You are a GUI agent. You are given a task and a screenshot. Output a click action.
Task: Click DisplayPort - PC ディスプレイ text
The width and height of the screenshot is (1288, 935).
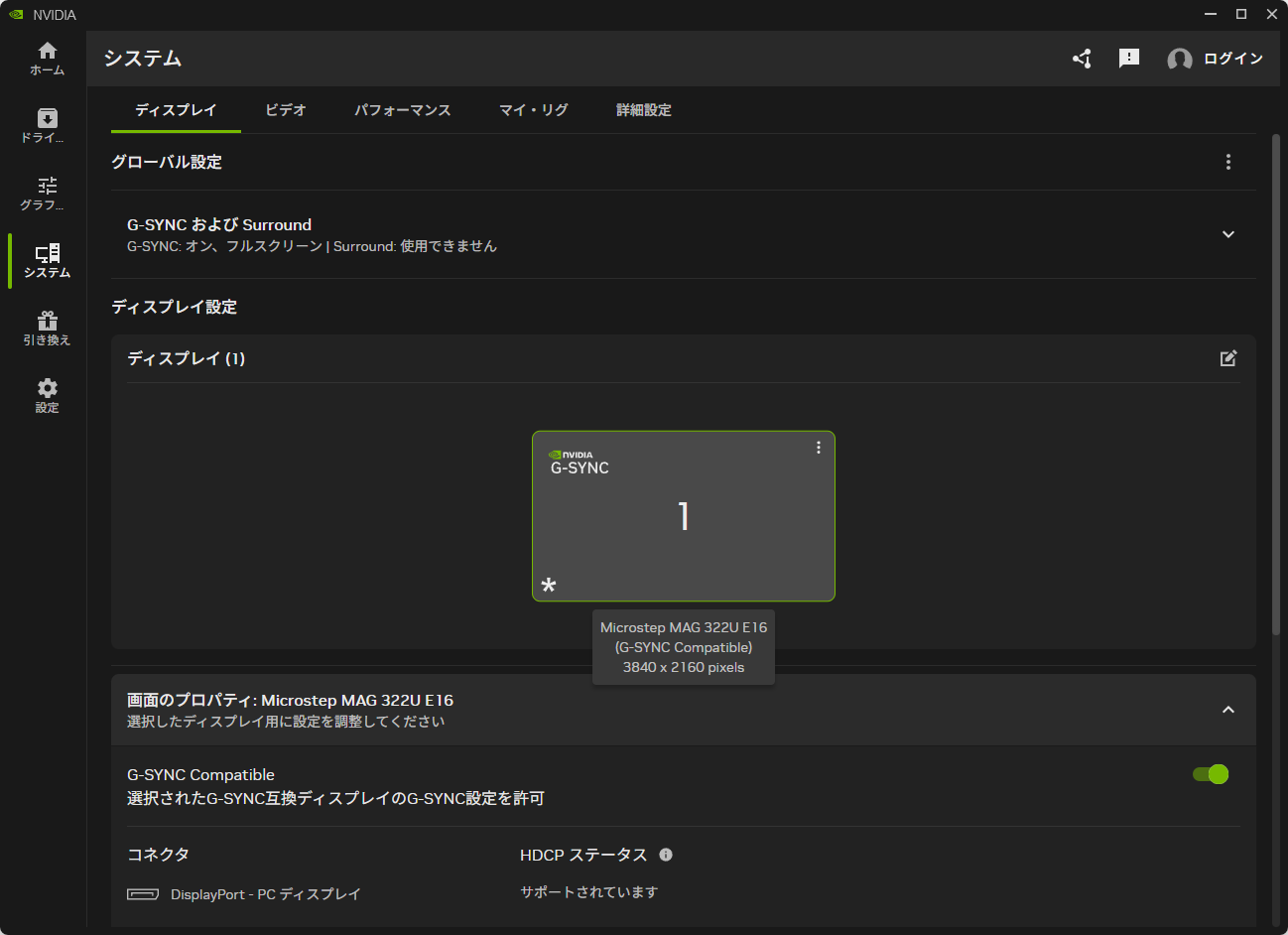(266, 894)
